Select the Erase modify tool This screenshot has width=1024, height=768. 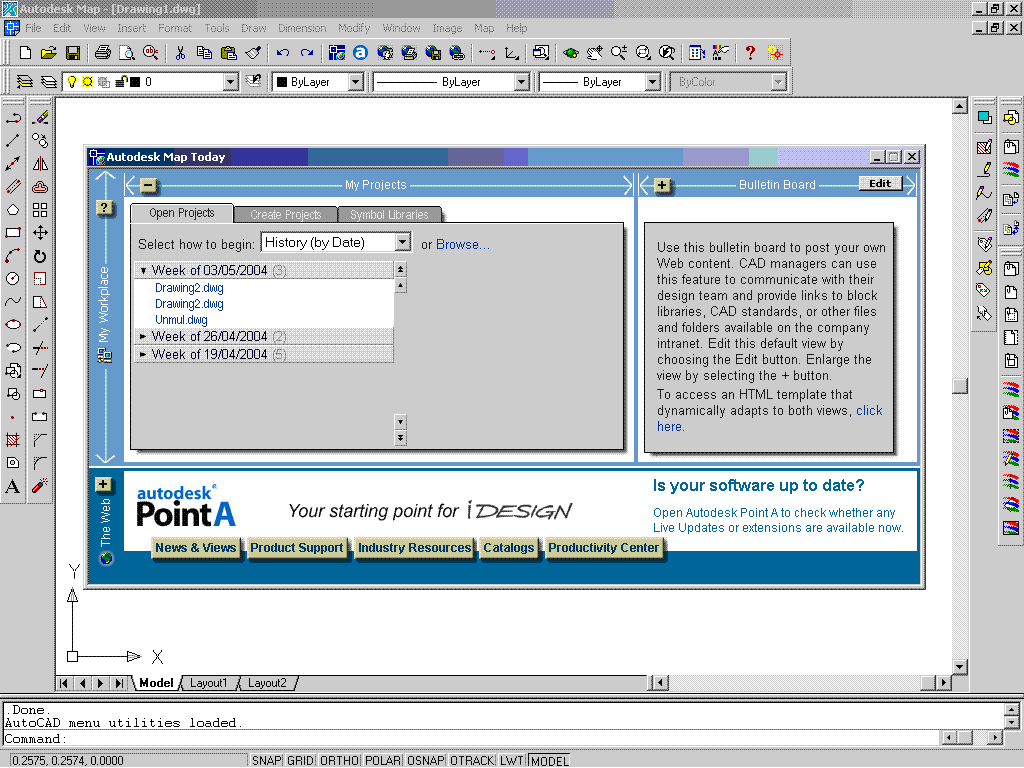(x=40, y=118)
